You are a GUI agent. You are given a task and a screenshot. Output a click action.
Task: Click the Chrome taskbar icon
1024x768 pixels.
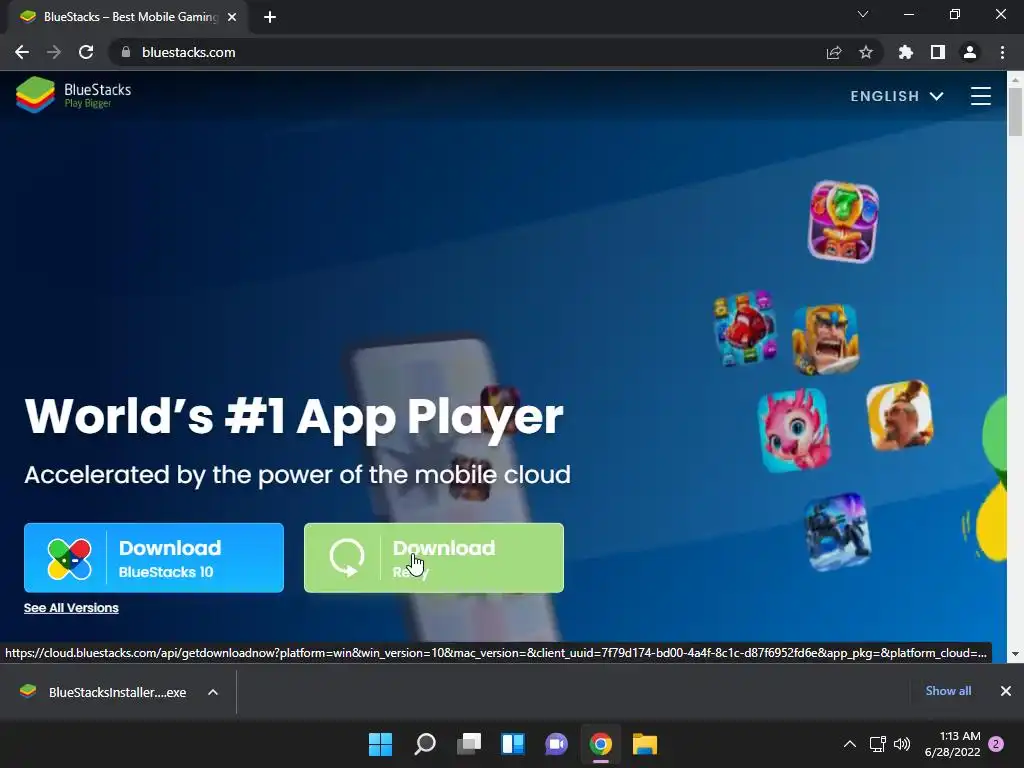click(601, 744)
